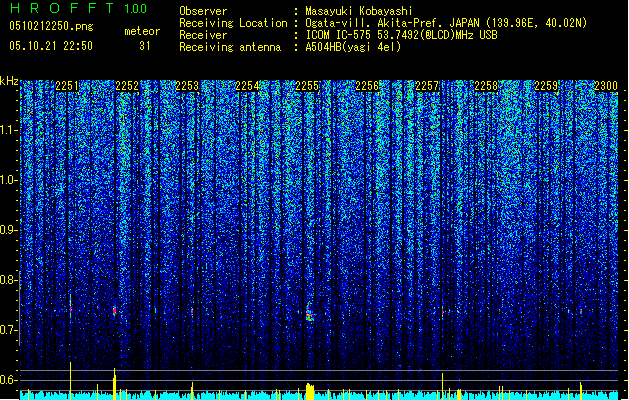Click the Receiving antenna label
The height and width of the screenshot is (400, 629).
[230, 47]
